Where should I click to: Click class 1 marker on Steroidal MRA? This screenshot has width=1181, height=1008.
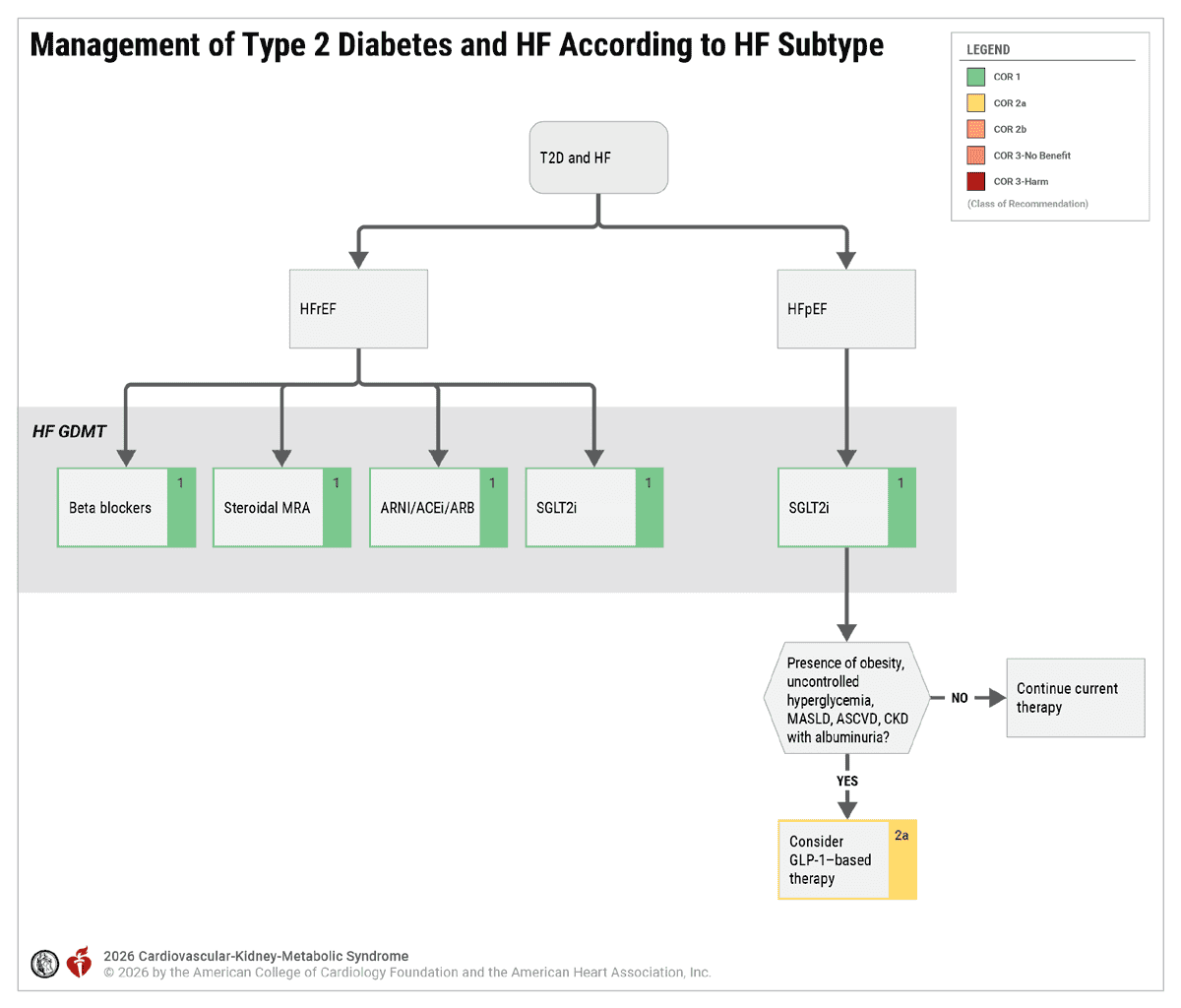[336, 483]
